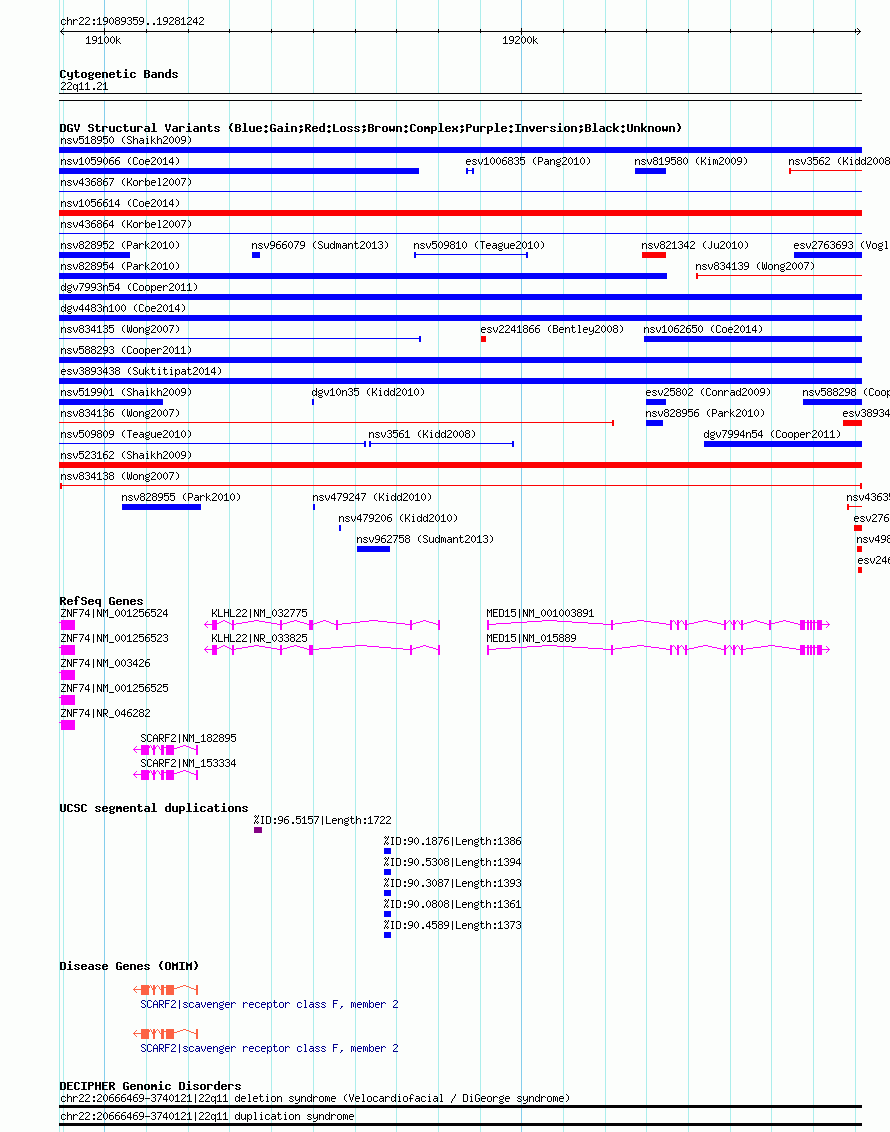
Task: Open transcript MED15|NM_001003891
Action: 540,613
